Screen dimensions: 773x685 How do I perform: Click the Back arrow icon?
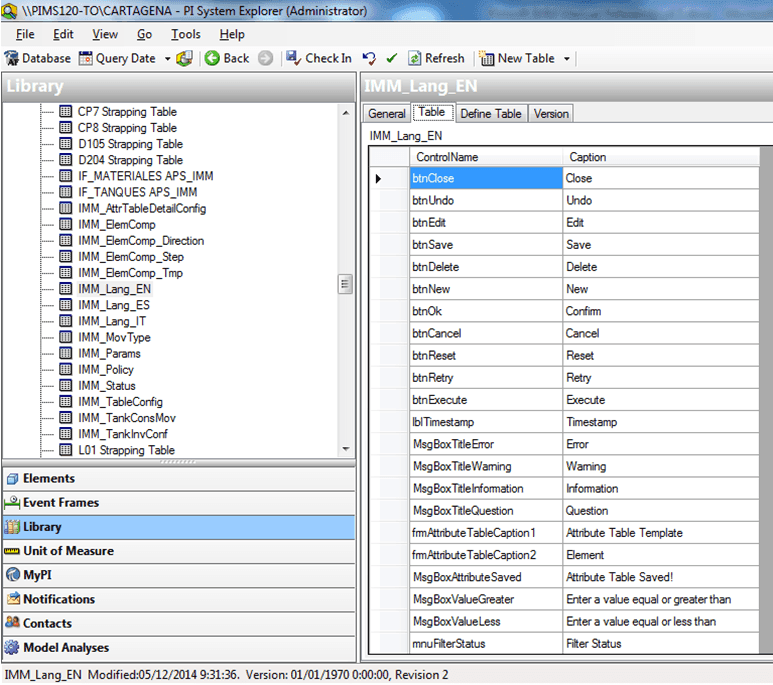pos(212,58)
